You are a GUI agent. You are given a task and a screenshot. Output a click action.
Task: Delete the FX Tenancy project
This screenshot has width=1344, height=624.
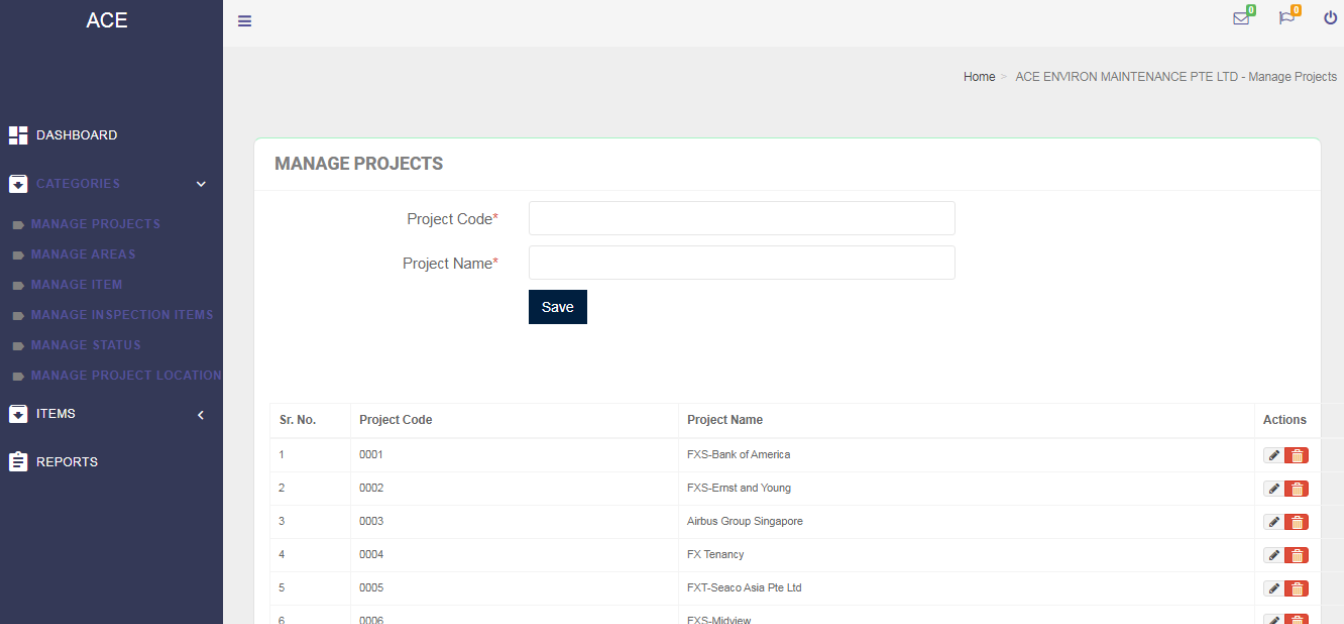pyautogui.click(x=1297, y=555)
